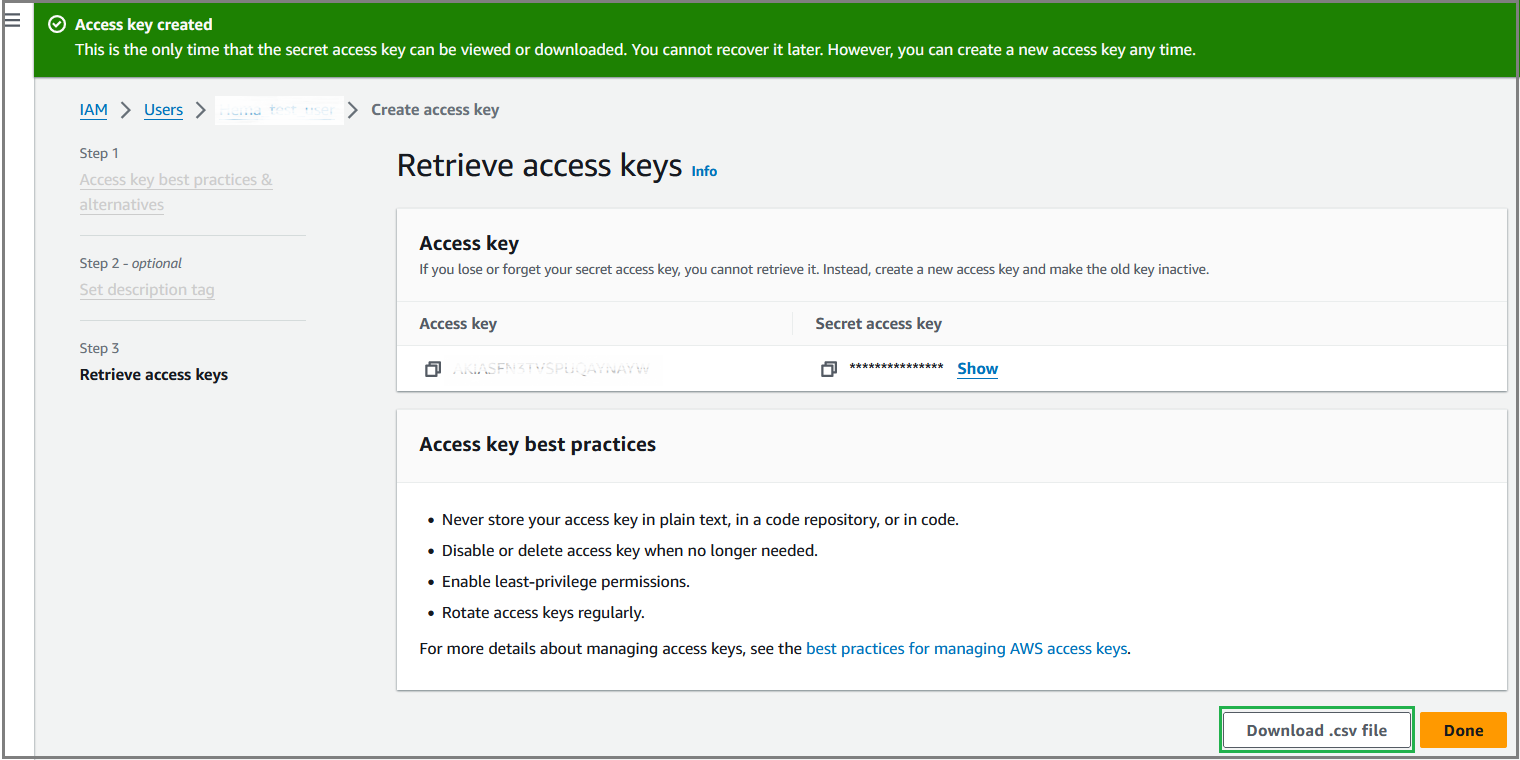Click 'Rotate access keys regularly' bullet

point(543,612)
